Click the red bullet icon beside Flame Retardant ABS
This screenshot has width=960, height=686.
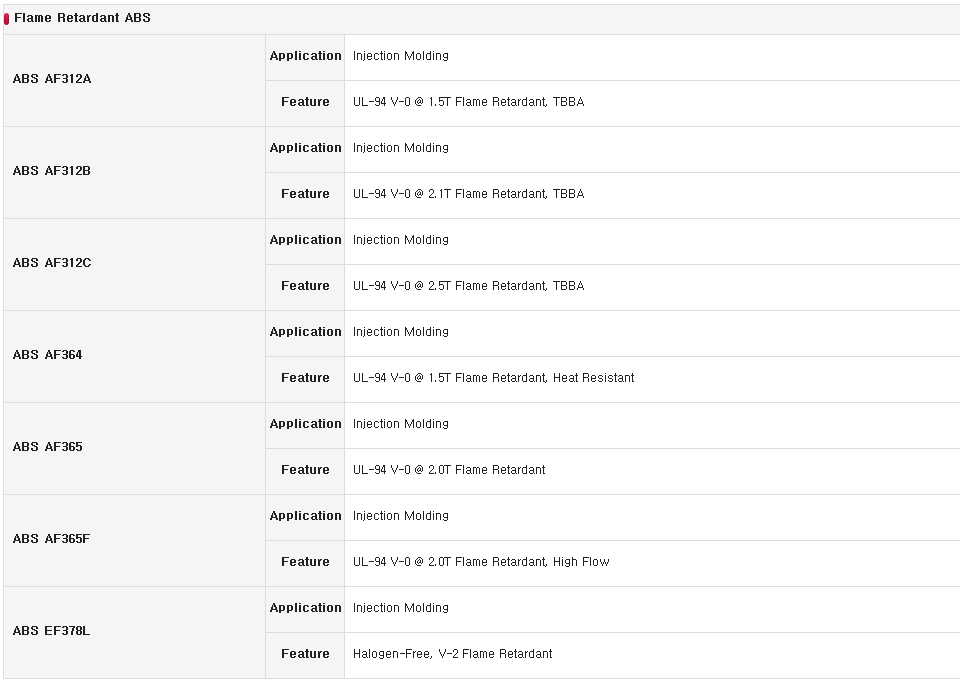click(7, 19)
